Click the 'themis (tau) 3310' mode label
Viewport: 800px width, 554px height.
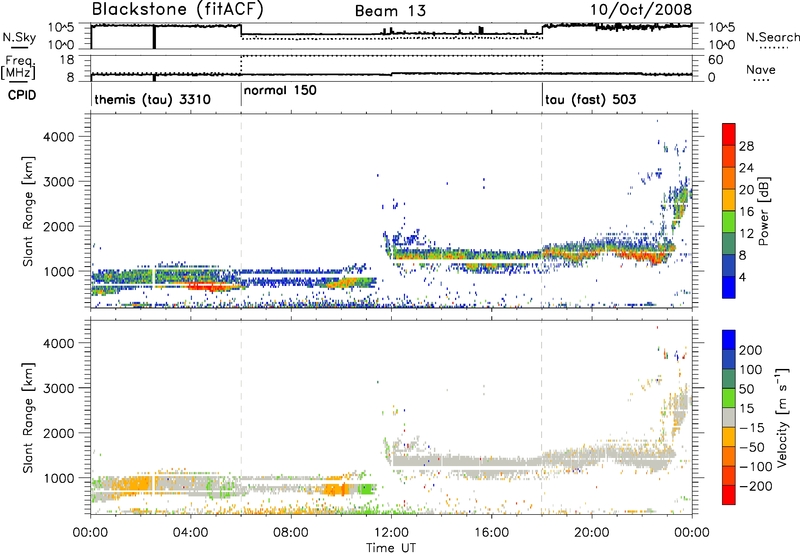153,99
